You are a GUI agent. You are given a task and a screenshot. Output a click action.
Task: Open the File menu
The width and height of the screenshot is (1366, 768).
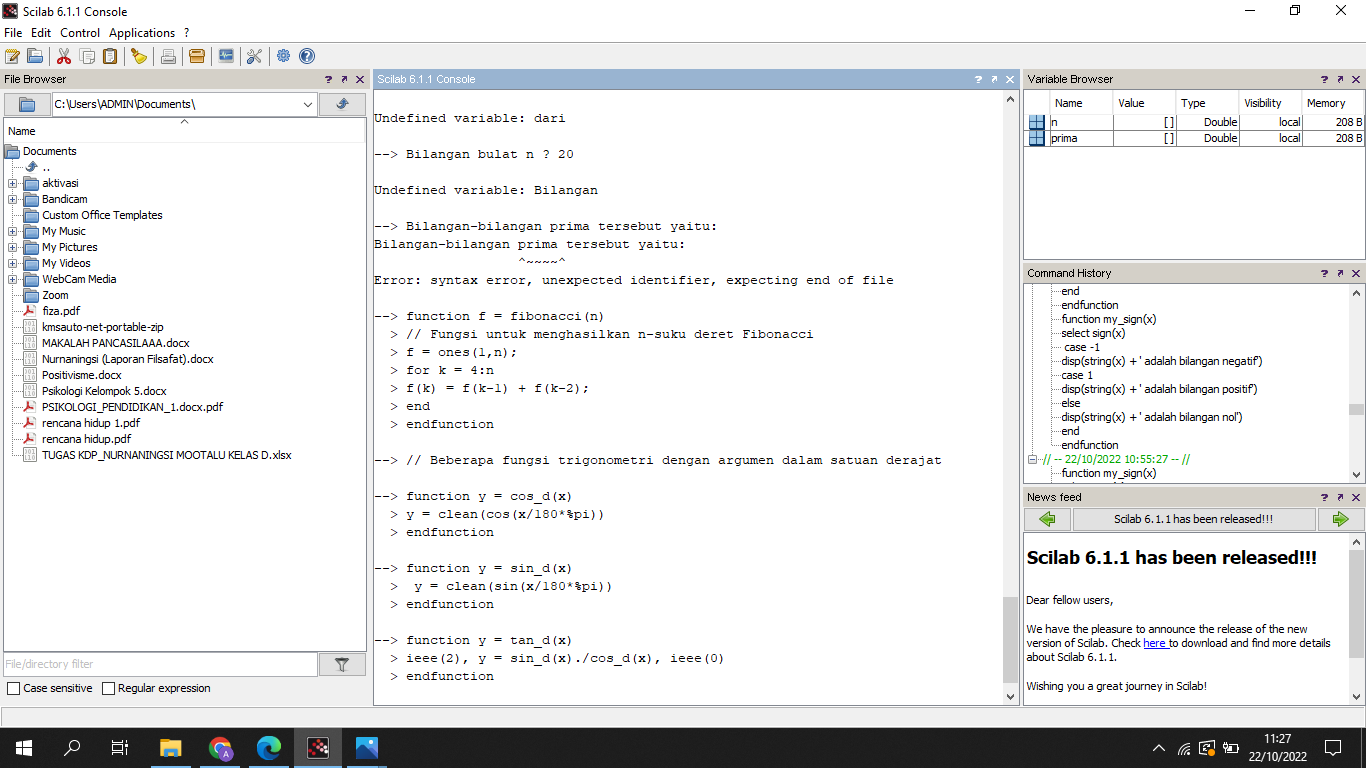point(13,33)
